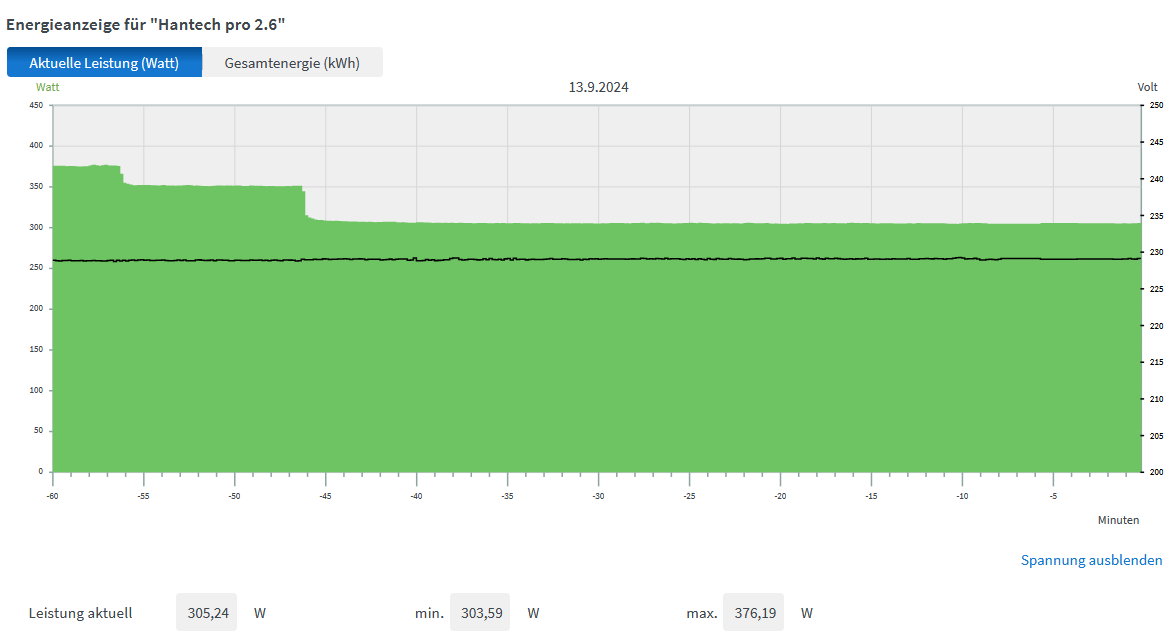Viewport: 1172px width, 633px height.
Task: Open the Gesamtenergie (kWh) tab
Action: 292,63
